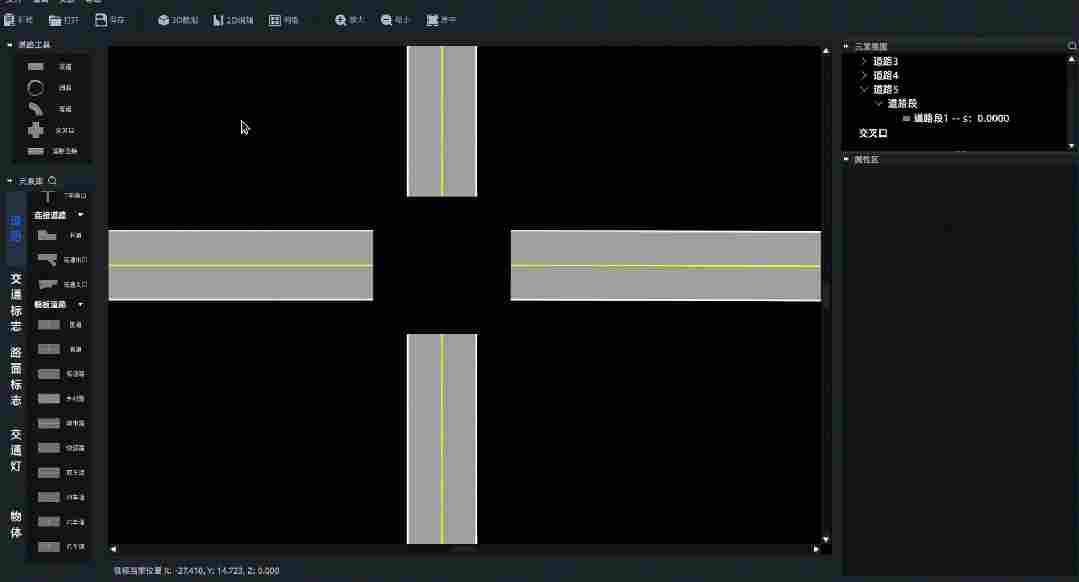This screenshot has width=1079, height=582.
Task: Click the 列表 toolbar icon
Action: (x=285, y=19)
